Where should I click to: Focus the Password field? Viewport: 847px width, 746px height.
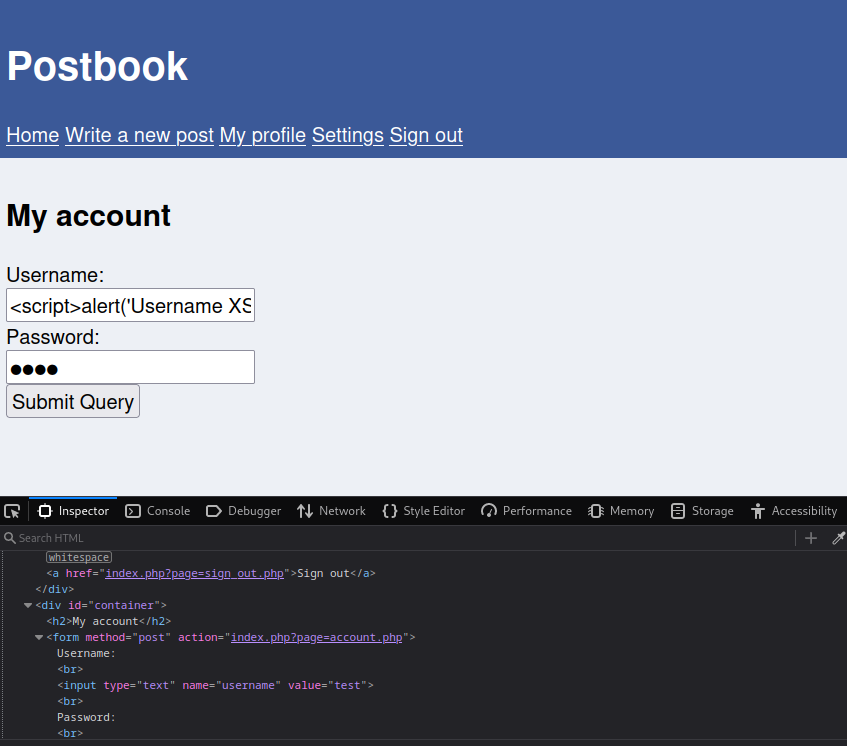(x=130, y=367)
